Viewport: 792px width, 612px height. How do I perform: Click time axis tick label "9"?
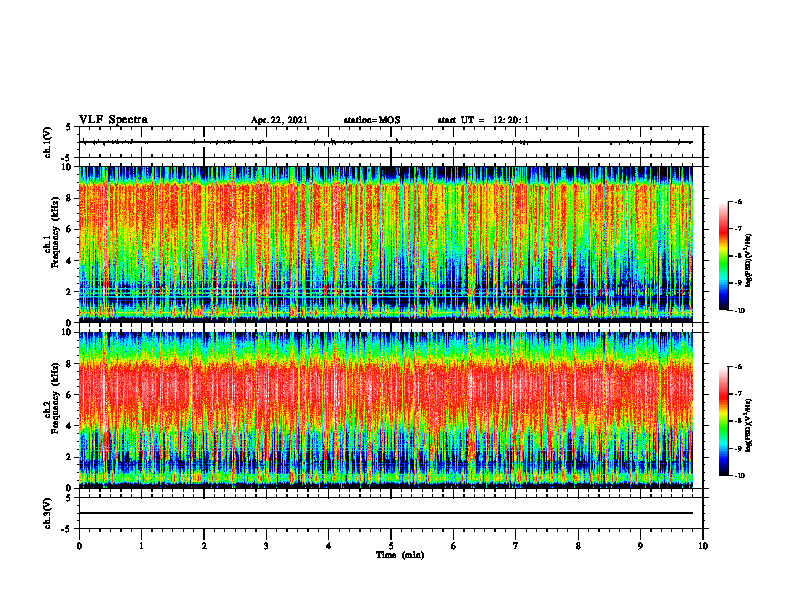[640, 546]
